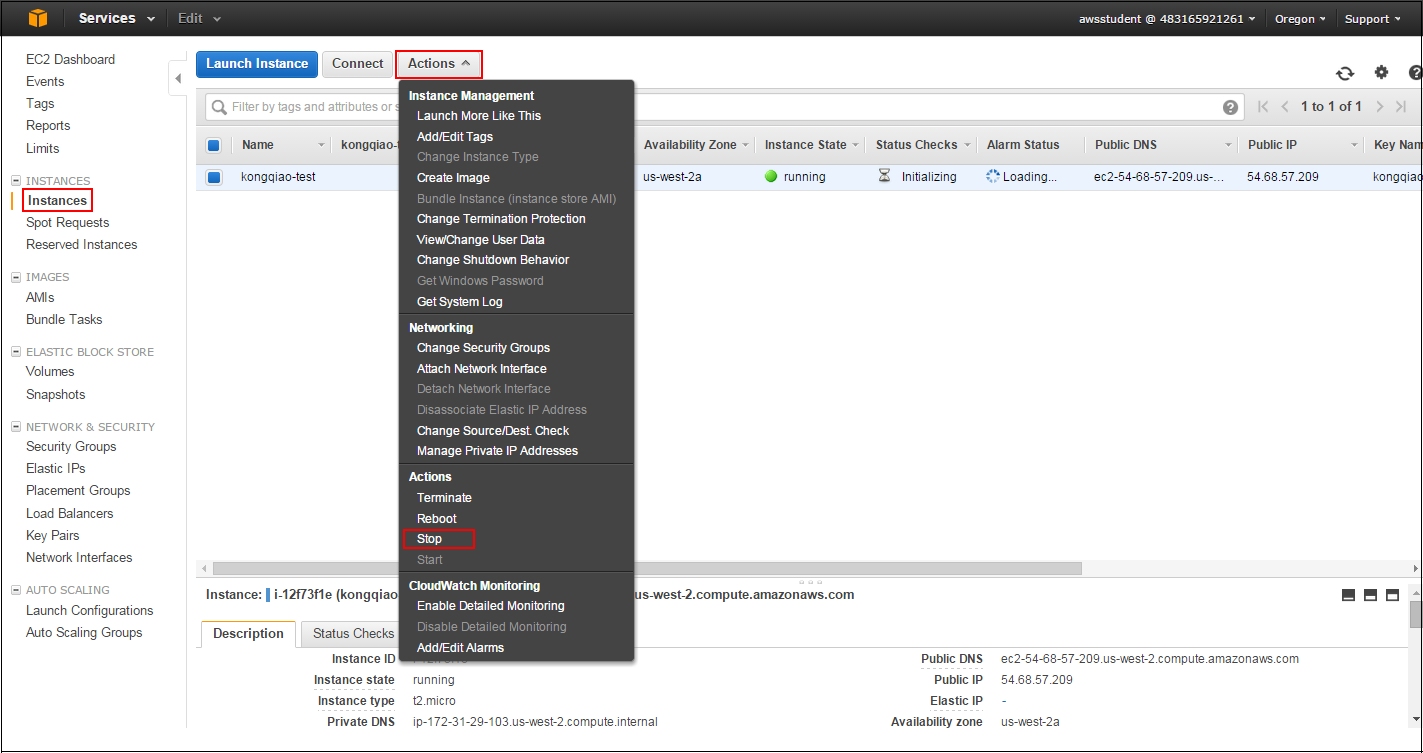Open the Instance State column filter arrow
The width and height of the screenshot is (1423, 753).
(856, 145)
